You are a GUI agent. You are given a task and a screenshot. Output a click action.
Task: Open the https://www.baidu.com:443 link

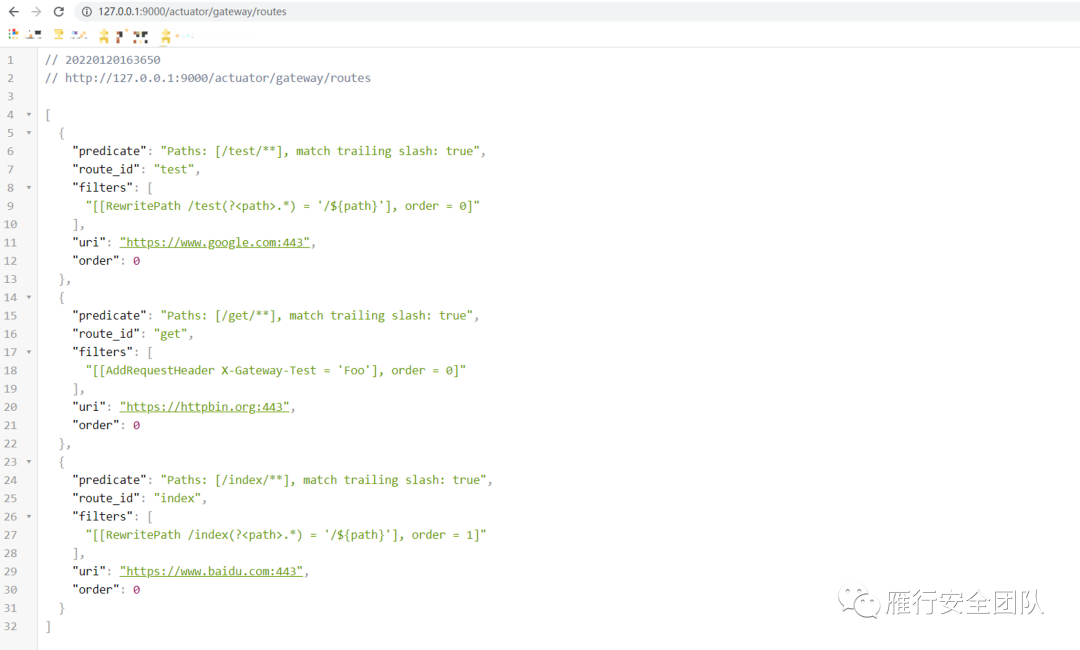[211, 572]
